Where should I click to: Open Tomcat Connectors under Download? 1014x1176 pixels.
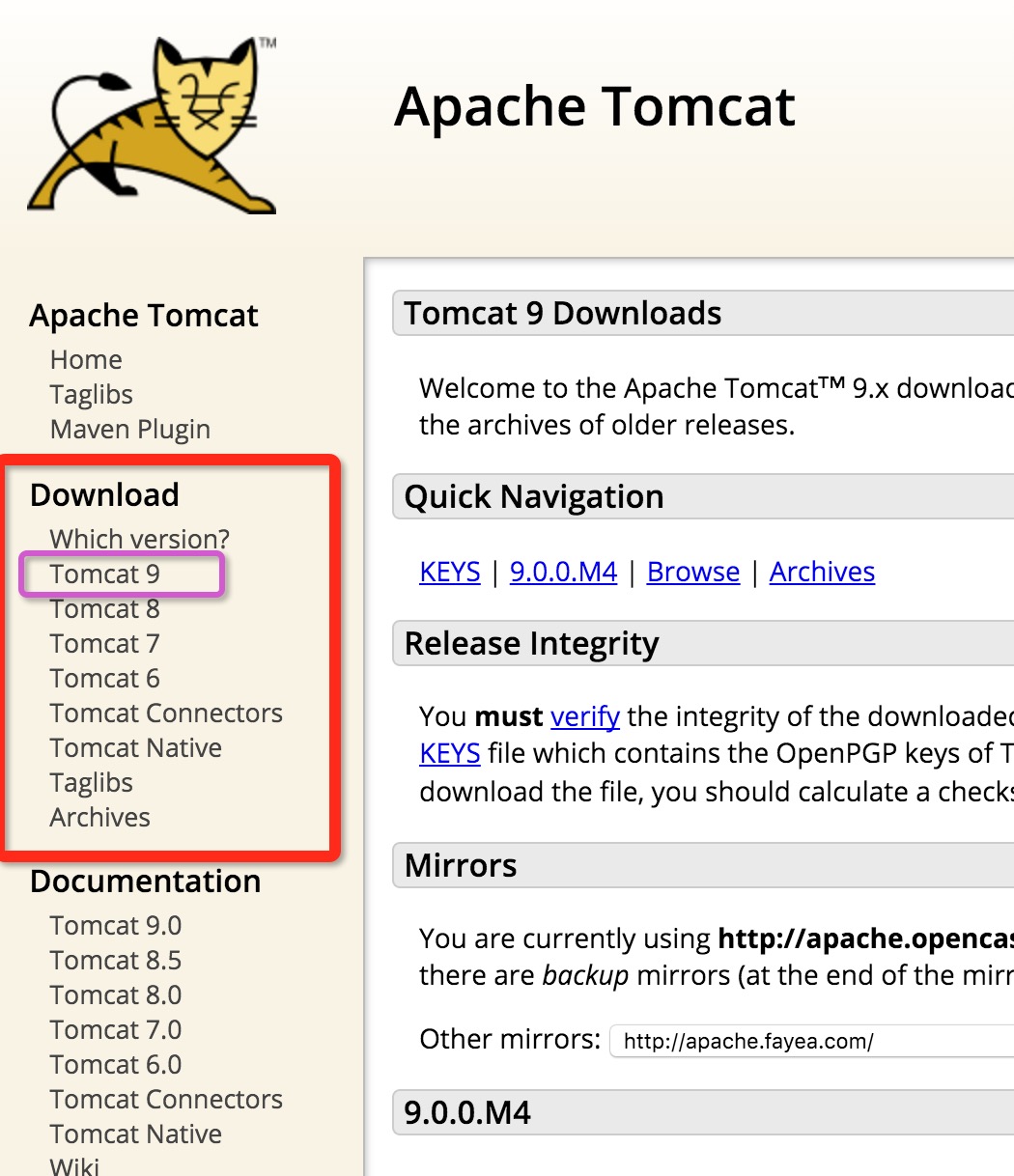166,714
